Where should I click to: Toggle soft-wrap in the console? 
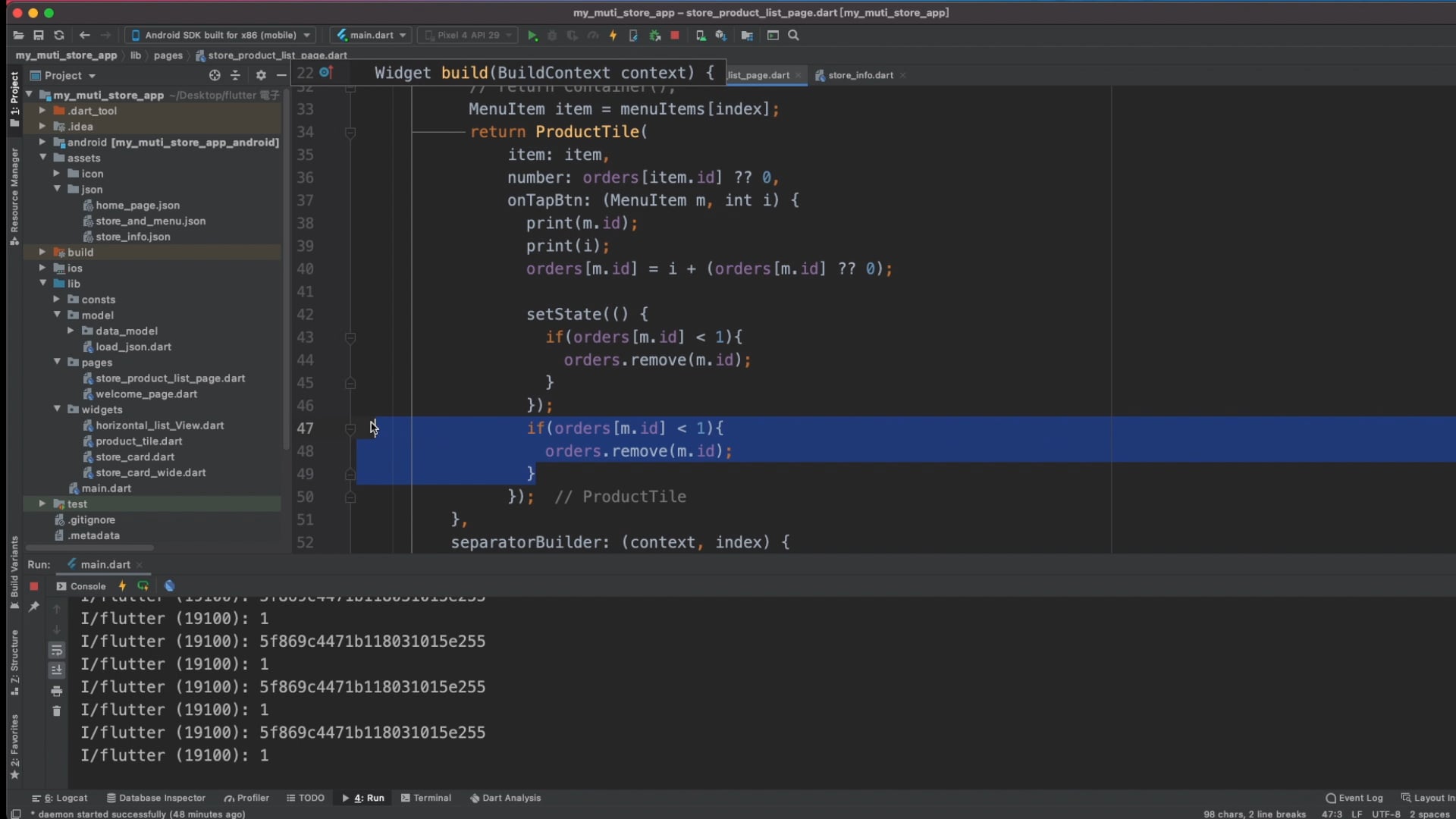57,651
